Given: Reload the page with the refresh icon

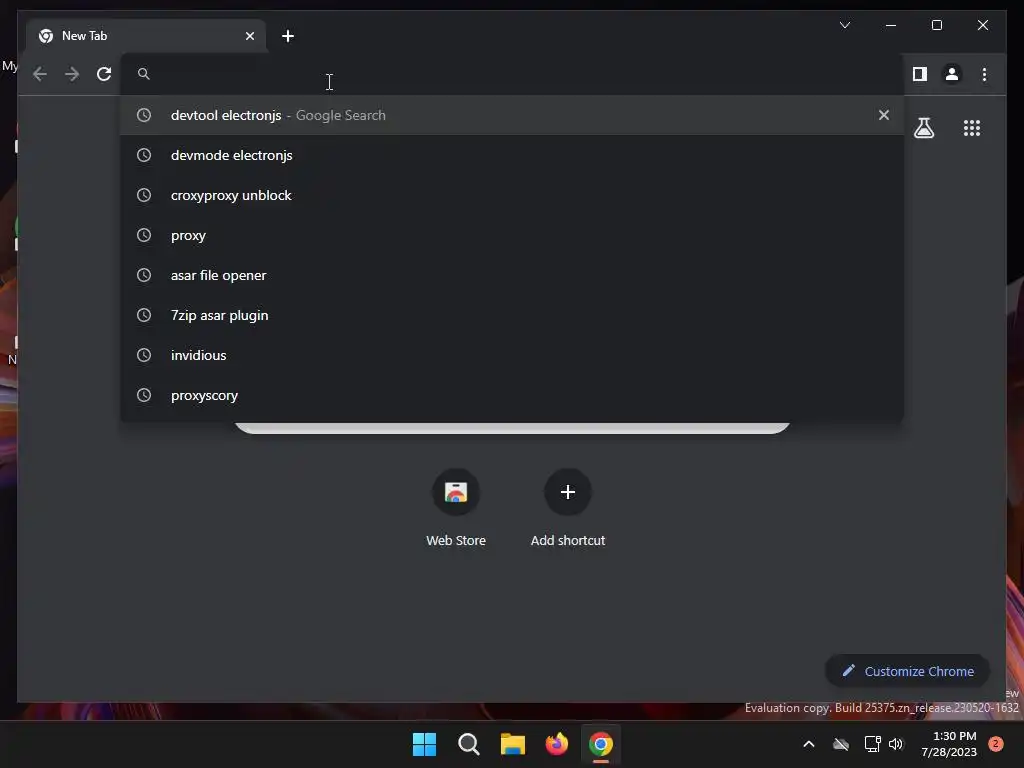Looking at the screenshot, I should coord(104,74).
